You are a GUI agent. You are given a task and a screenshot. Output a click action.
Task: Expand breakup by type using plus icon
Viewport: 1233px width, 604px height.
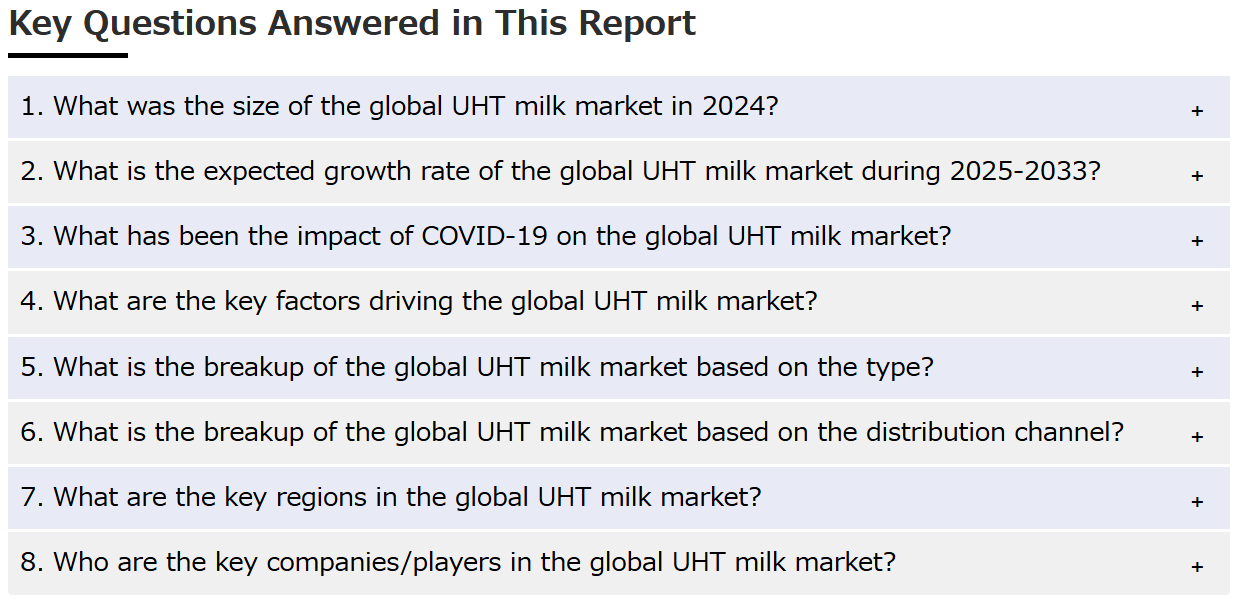click(x=1197, y=372)
